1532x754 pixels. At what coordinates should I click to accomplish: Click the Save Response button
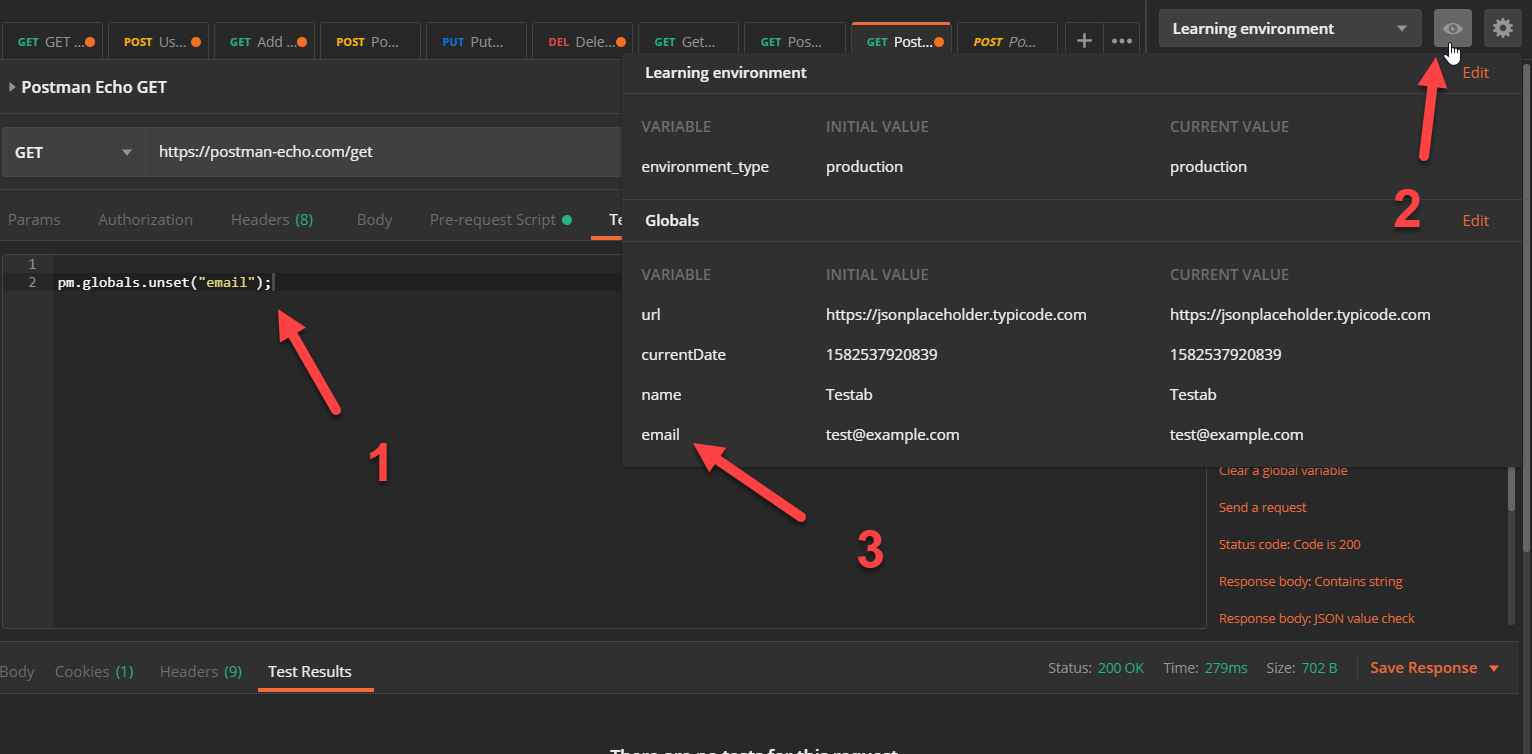tap(1423, 668)
